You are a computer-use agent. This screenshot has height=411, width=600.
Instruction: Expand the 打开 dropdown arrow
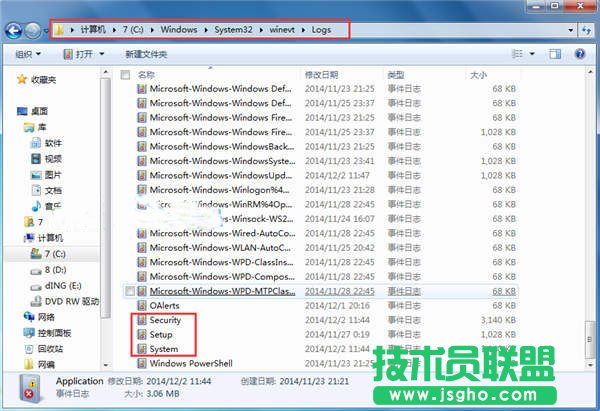coord(102,54)
